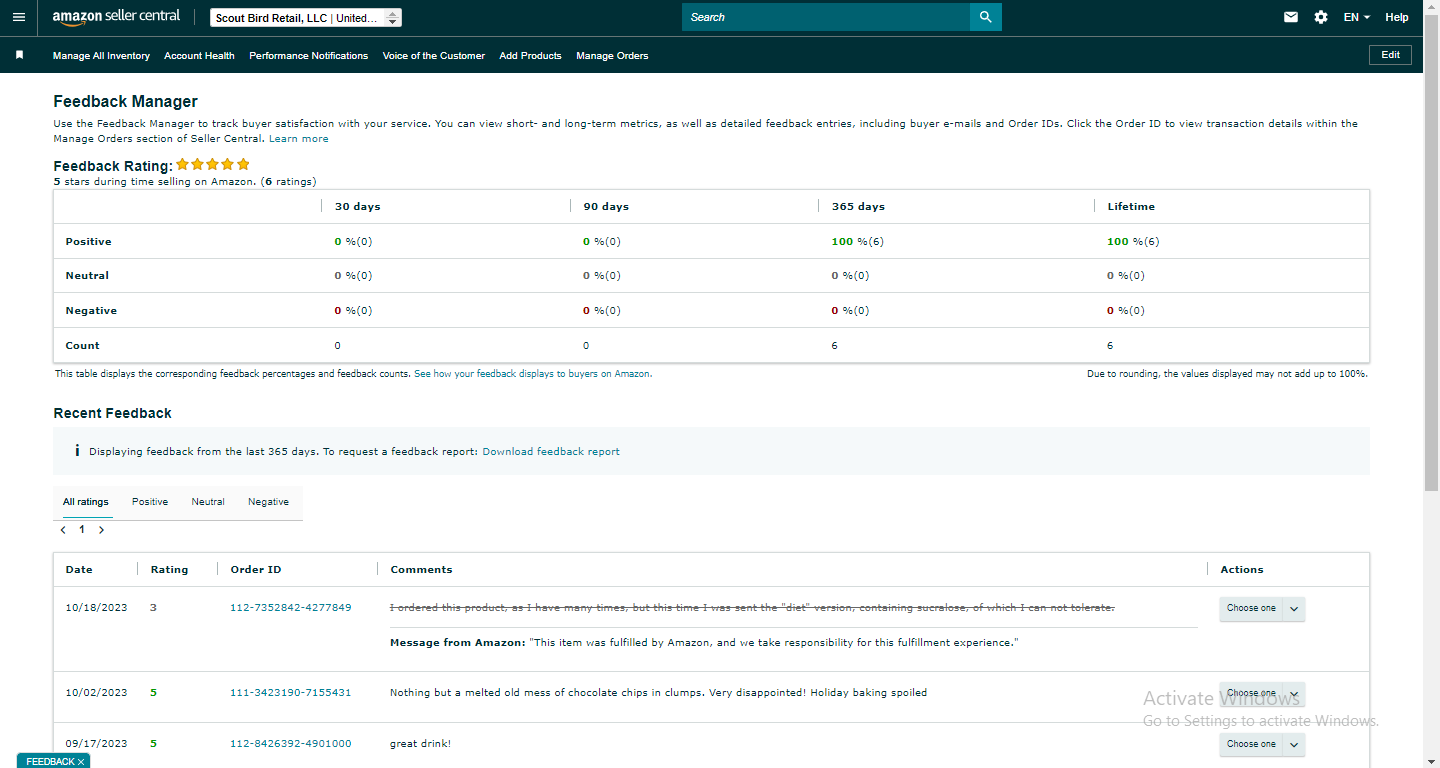1440x768 pixels.
Task: Go to Add Products
Action: [530, 56]
